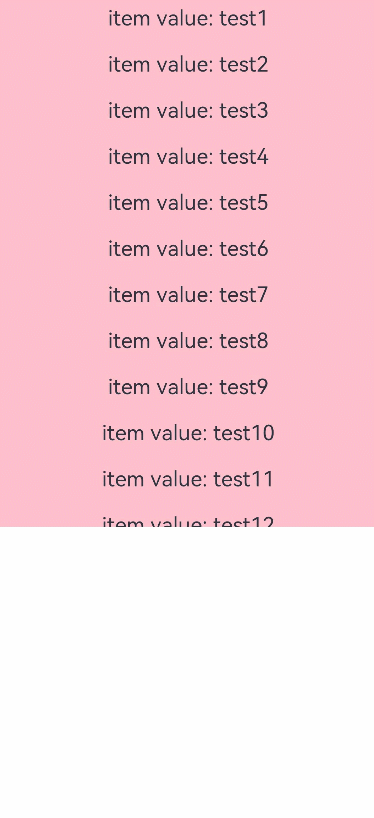The height and width of the screenshot is (818, 374).
Task: Tap the words 'item value:' beside test2
Action: pyautogui.click(x=161, y=65)
